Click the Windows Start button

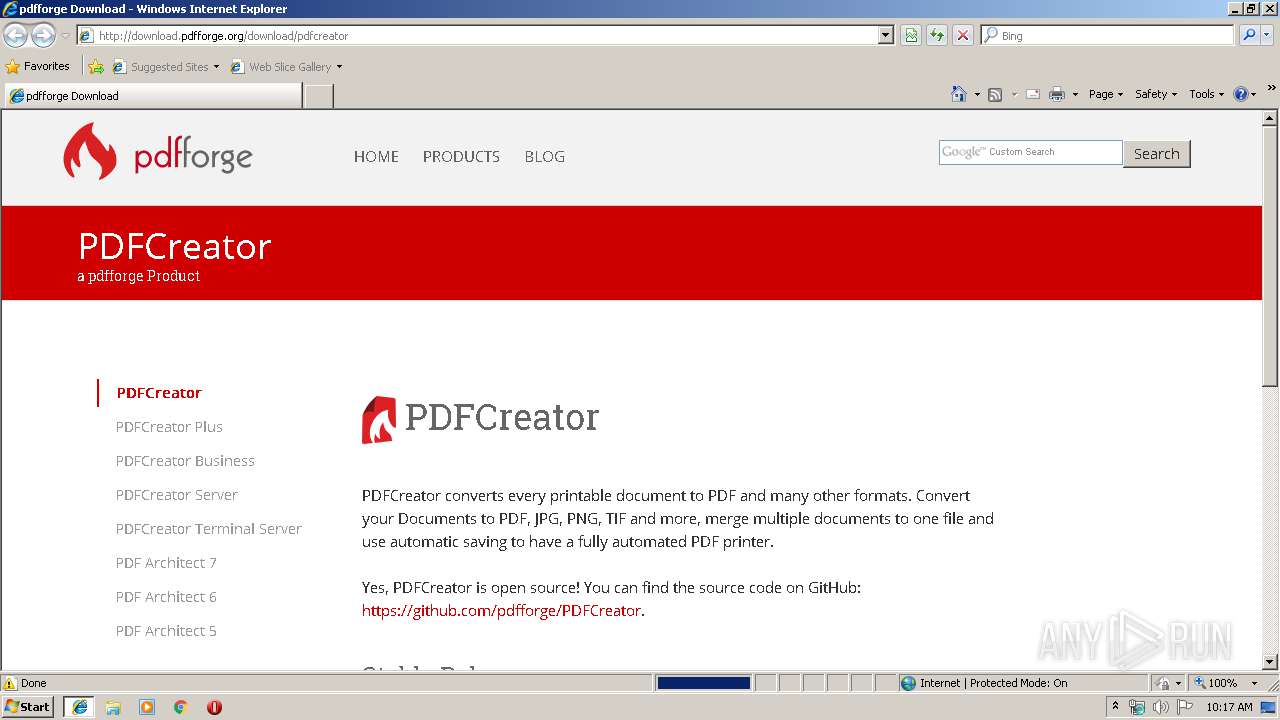pos(28,707)
